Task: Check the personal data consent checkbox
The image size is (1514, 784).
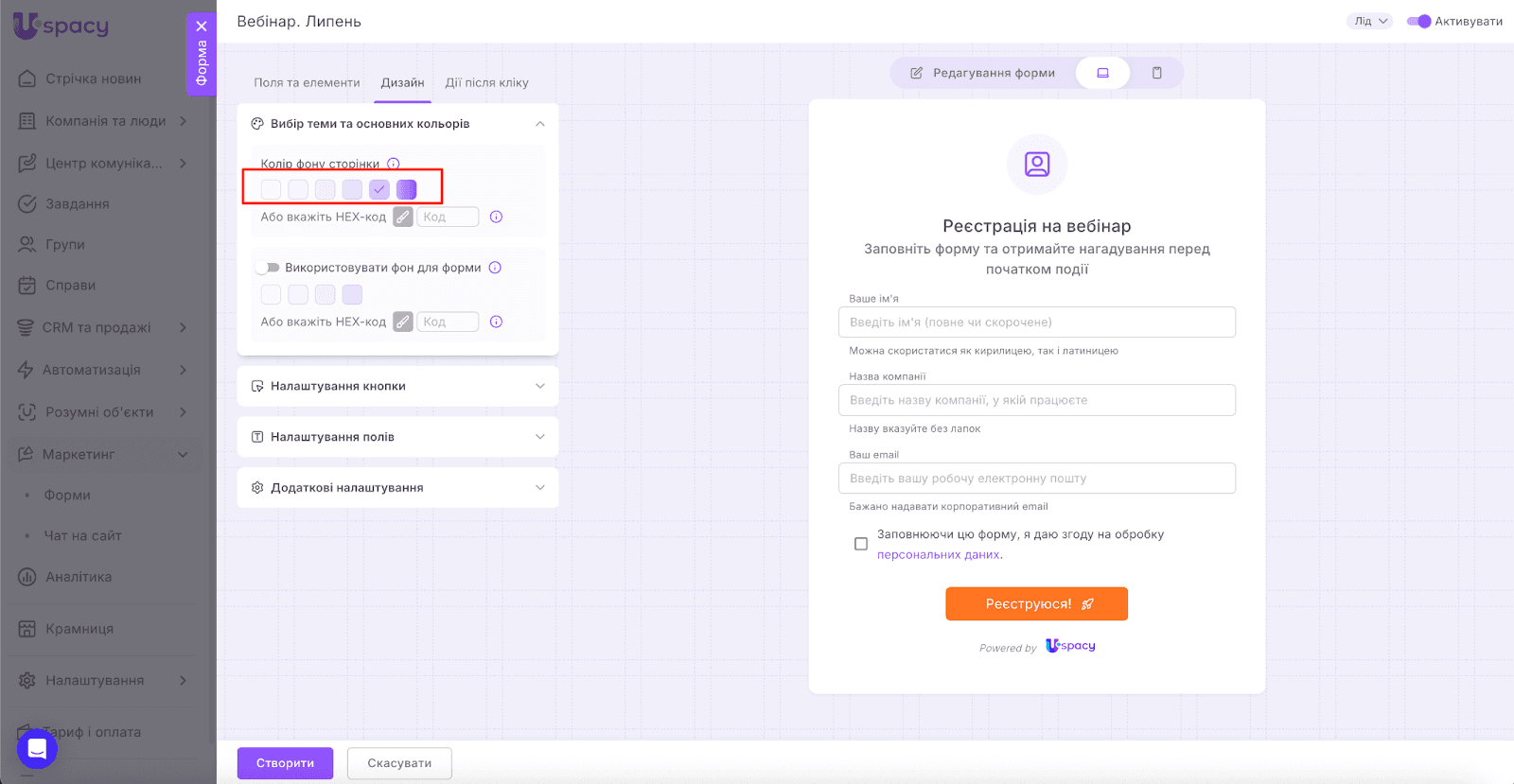Action: click(x=861, y=544)
